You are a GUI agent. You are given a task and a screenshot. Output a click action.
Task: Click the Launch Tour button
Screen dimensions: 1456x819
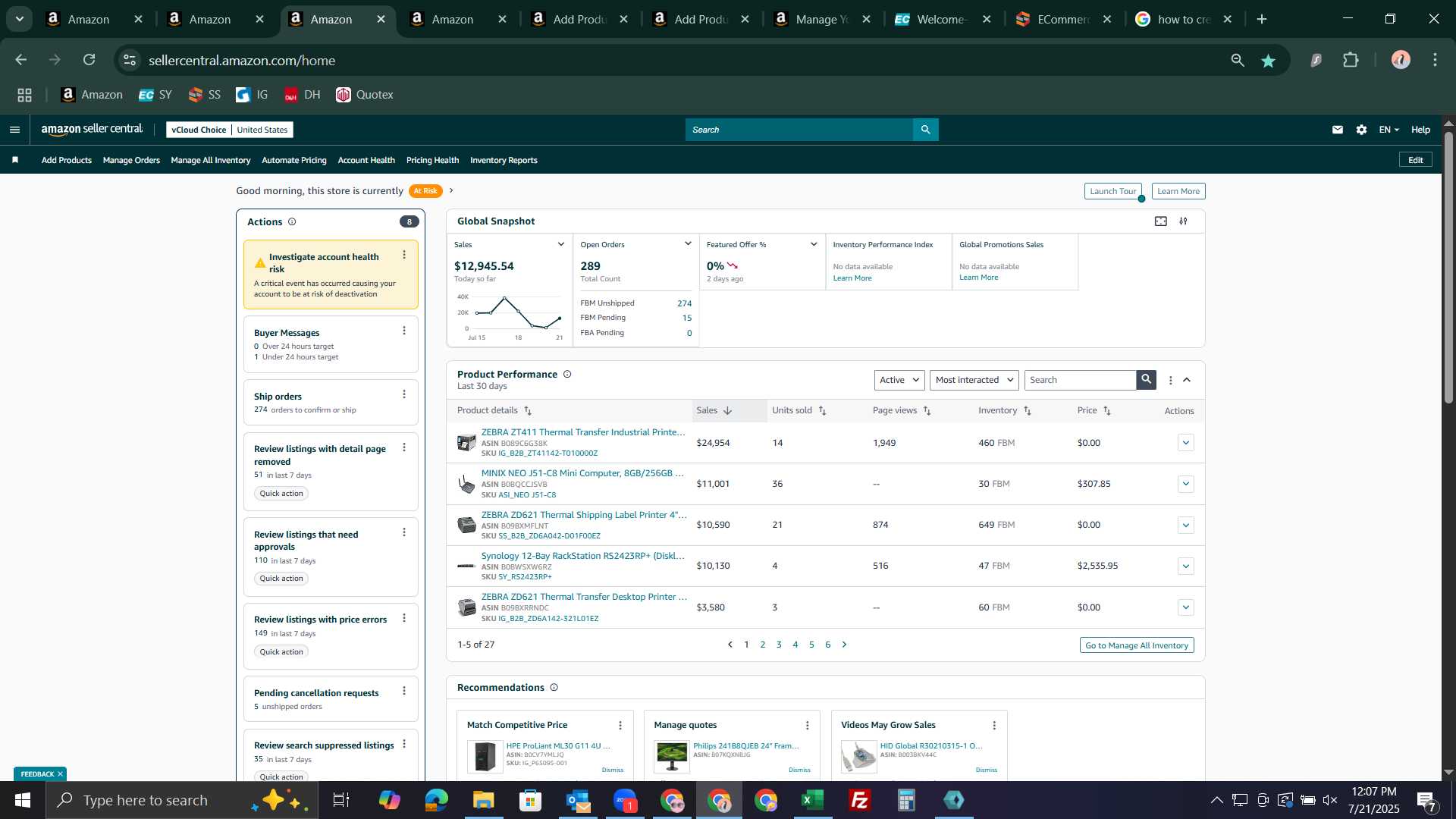(1112, 191)
